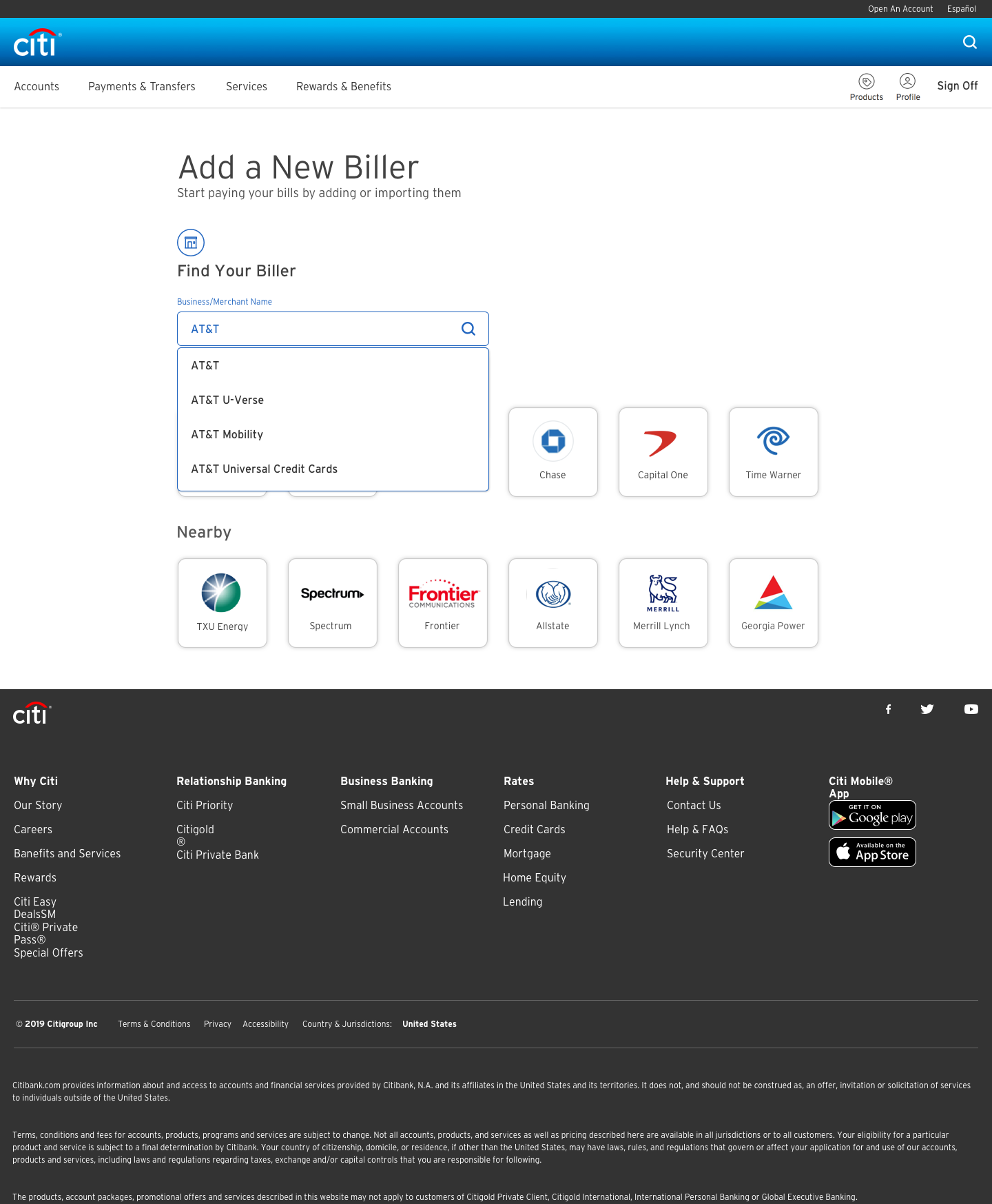Image resolution: width=992 pixels, height=1204 pixels.
Task: Open the Commercial Accounts link
Action: 394,830
